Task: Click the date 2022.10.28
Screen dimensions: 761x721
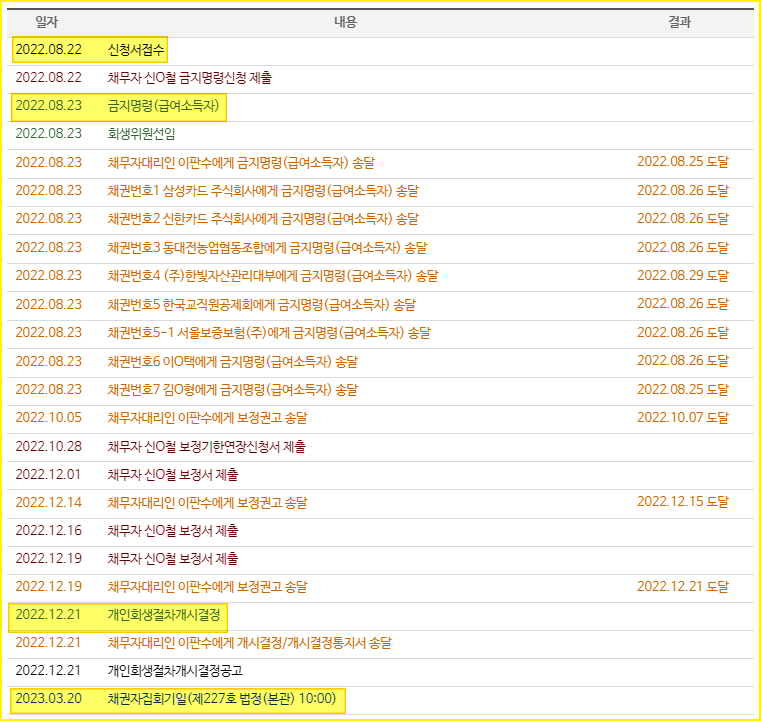Action: point(49,446)
